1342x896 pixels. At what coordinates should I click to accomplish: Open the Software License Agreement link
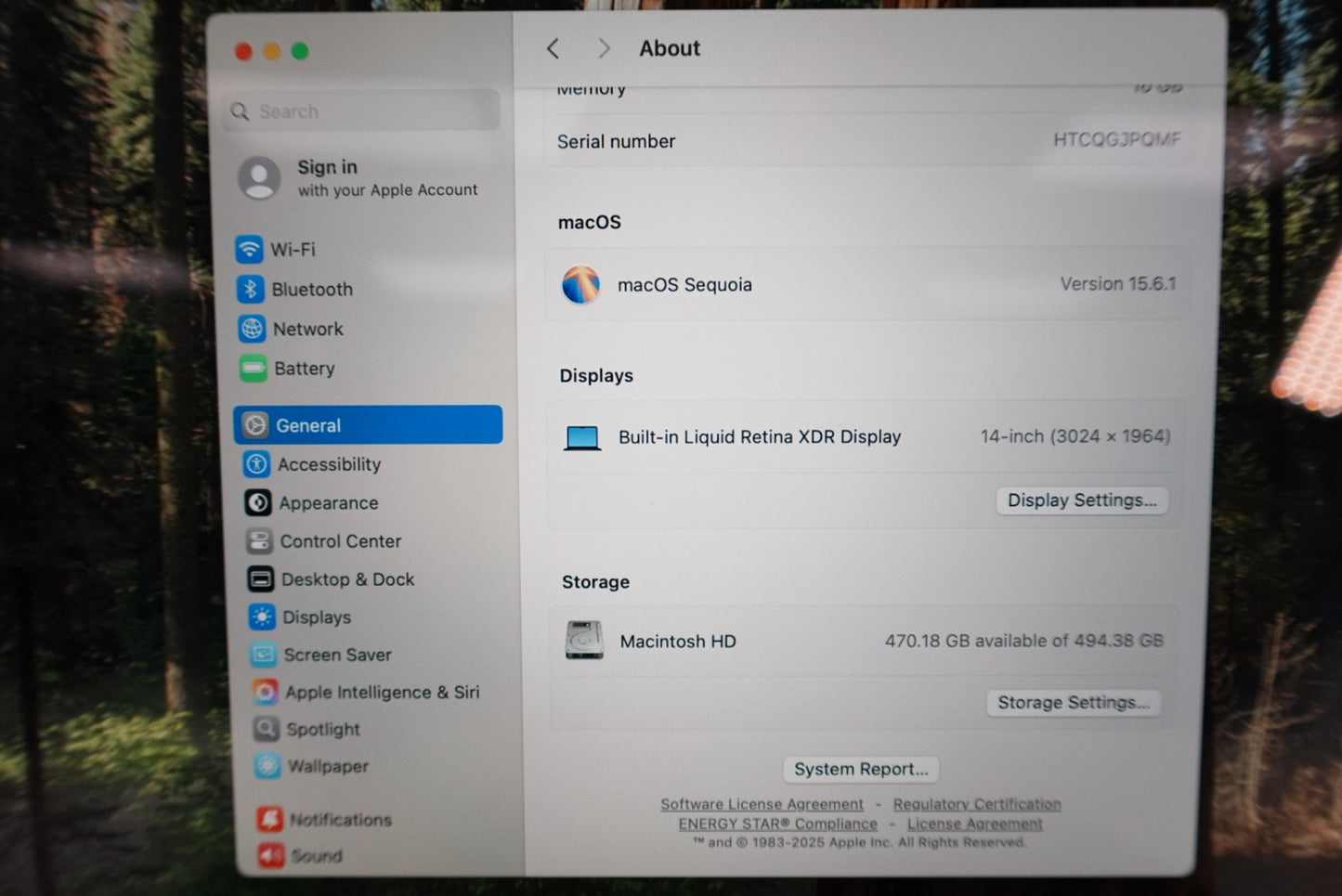(x=762, y=804)
